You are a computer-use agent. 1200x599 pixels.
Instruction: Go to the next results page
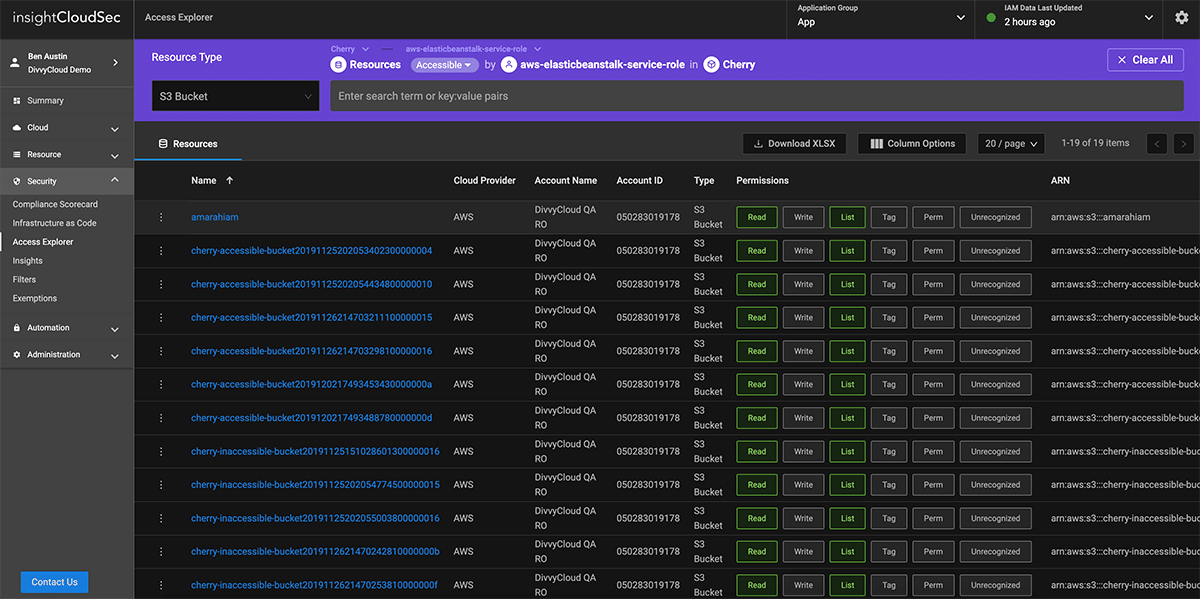(x=1184, y=144)
